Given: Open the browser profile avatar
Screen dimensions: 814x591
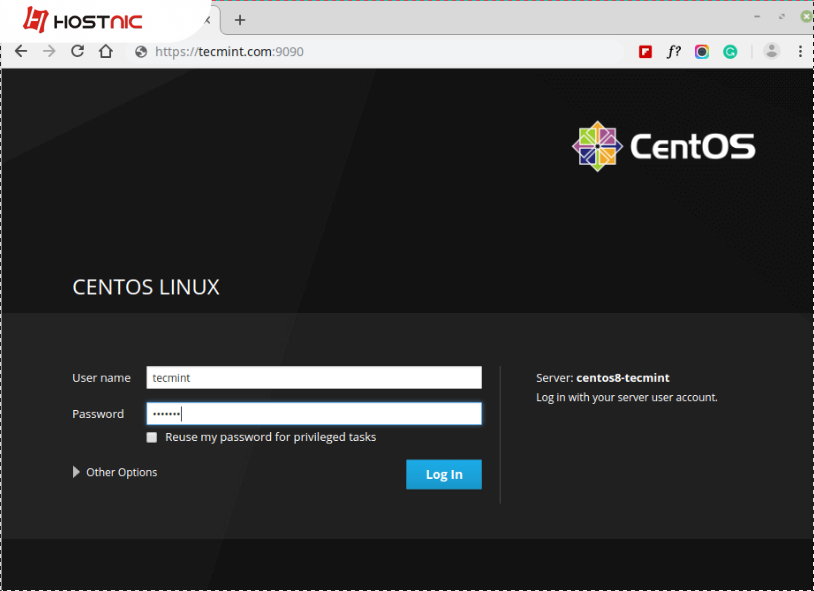Looking at the screenshot, I should click(771, 51).
